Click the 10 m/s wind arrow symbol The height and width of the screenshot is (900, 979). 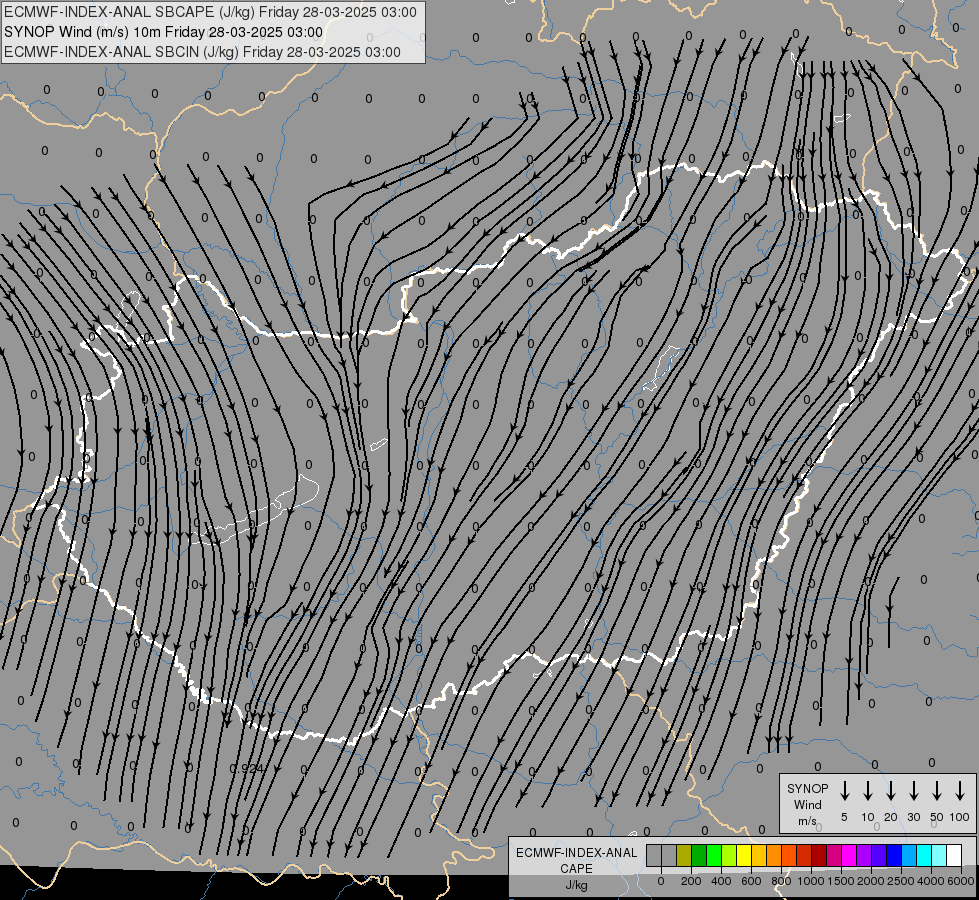pyautogui.click(x=867, y=791)
